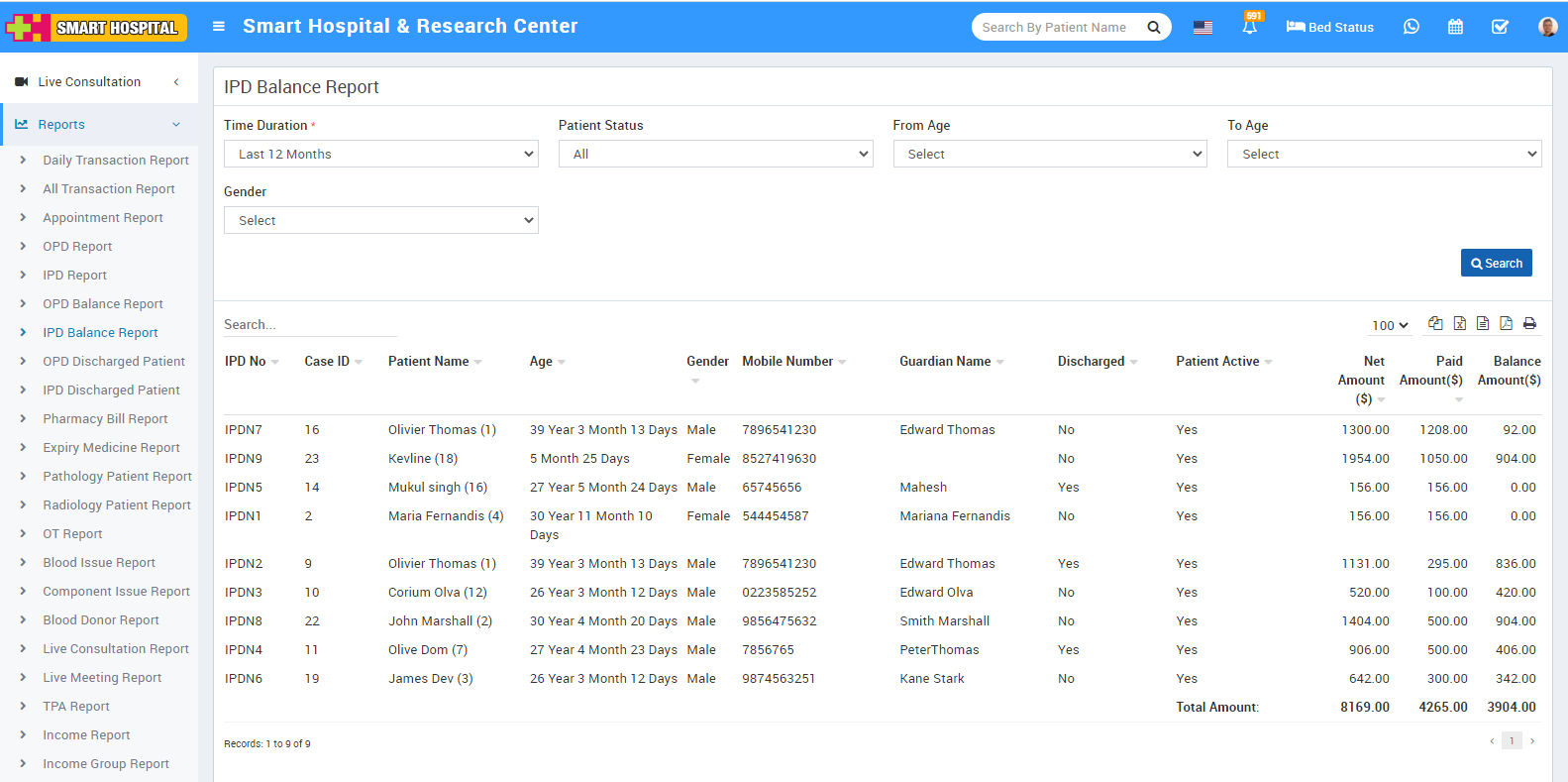Viewport: 1568px width, 782px height.
Task: Click patient name Maria Fernandis (4)
Action: [446, 516]
